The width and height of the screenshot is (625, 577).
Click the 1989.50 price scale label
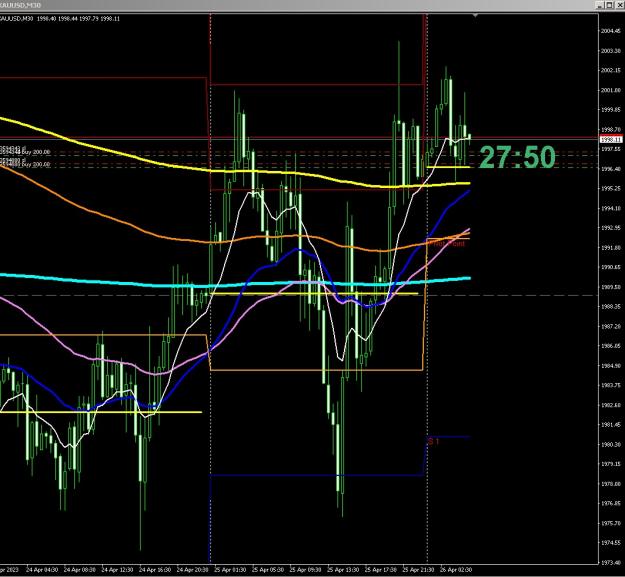coord(611,287)
